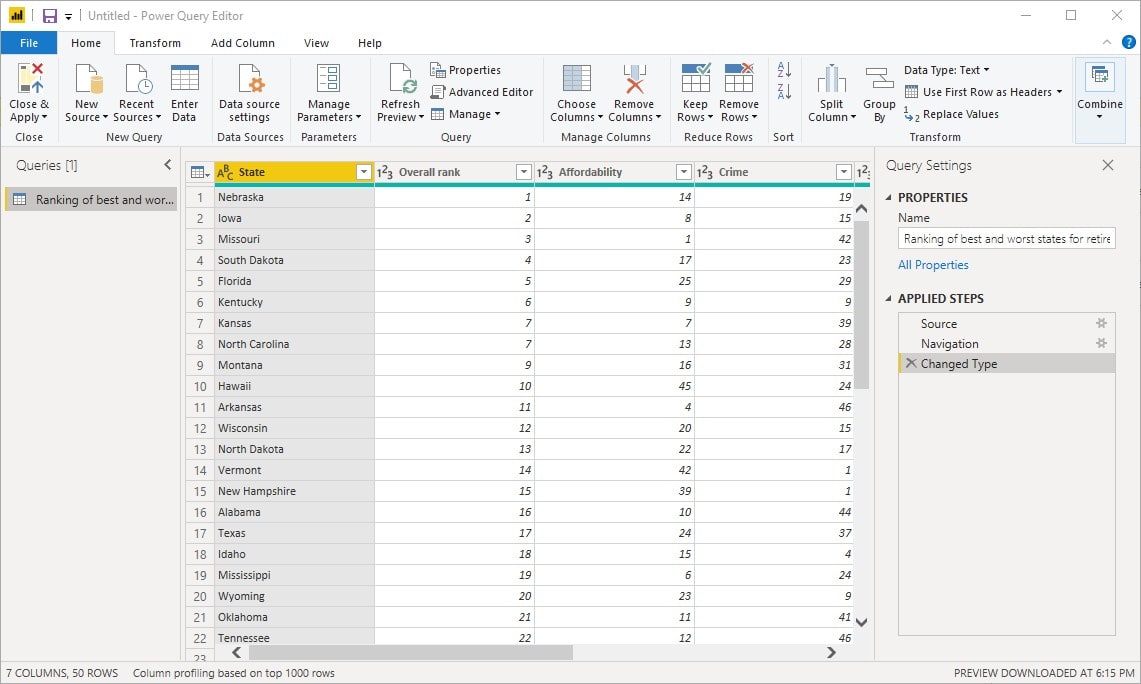Switch to the Transform tab
Viewport: 1141px width, 684px height.
tap(155, 43)
